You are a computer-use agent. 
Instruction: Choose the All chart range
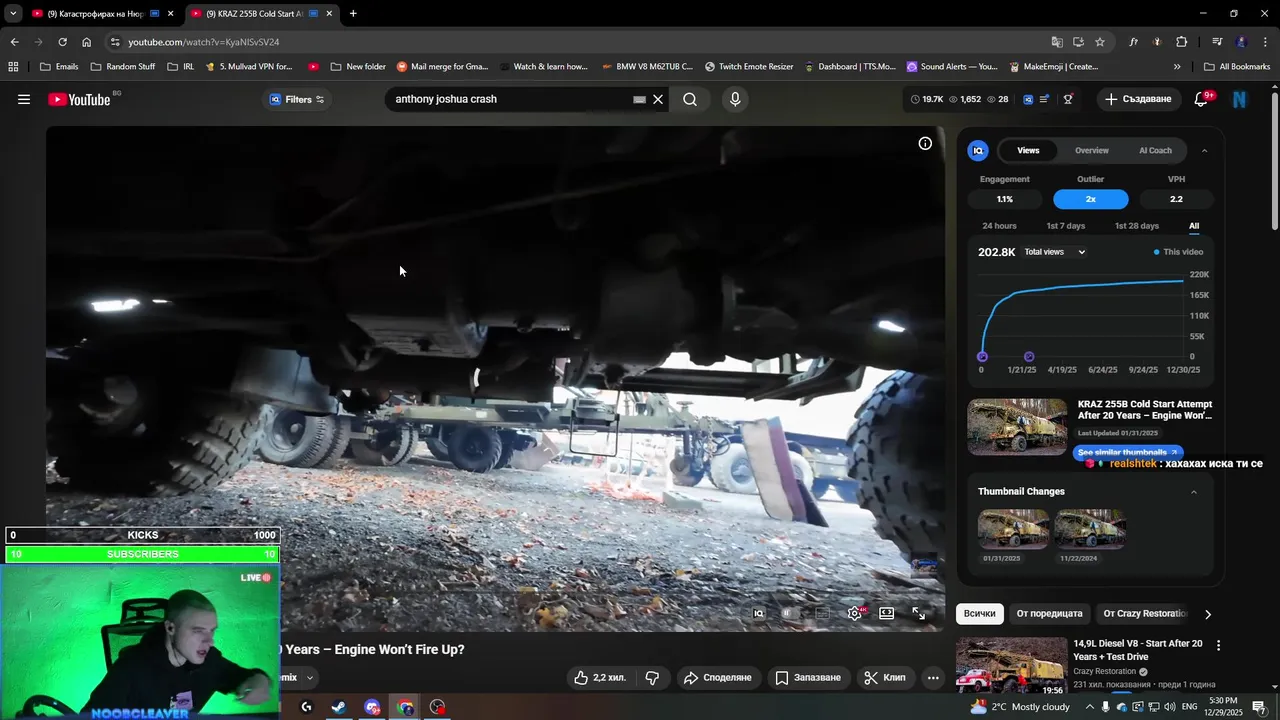[x=1194, y=226]
